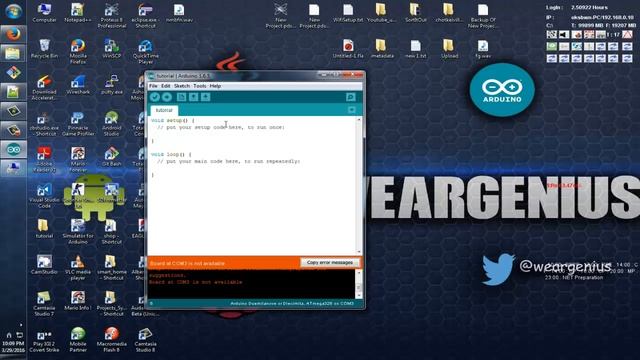Open the Wireshark desktop icon
The height and width of the screenshot is (360, 640).
tap(78, 84)
